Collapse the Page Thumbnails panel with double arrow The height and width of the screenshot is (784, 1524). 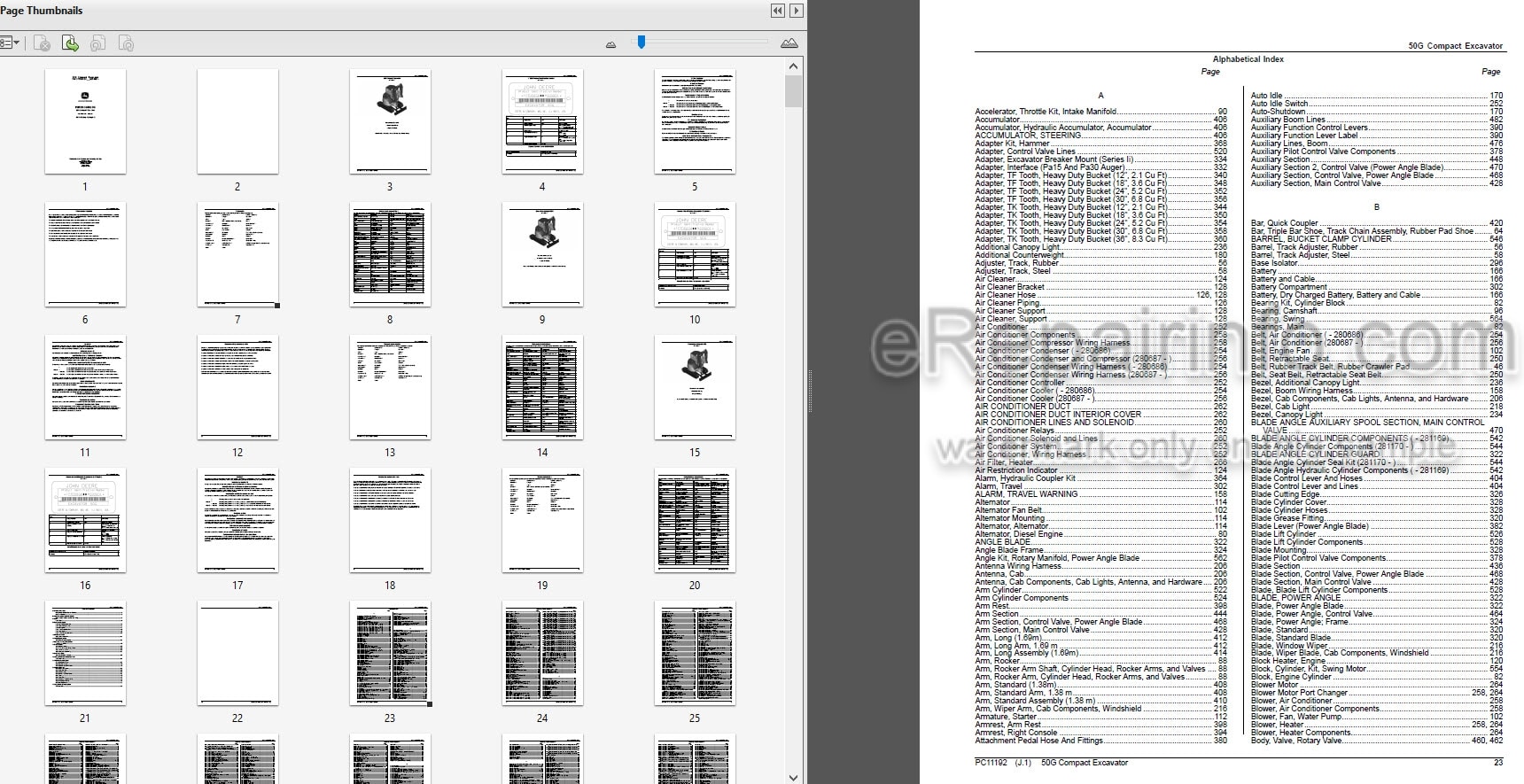pyautogui.click(x=777, y=11)
